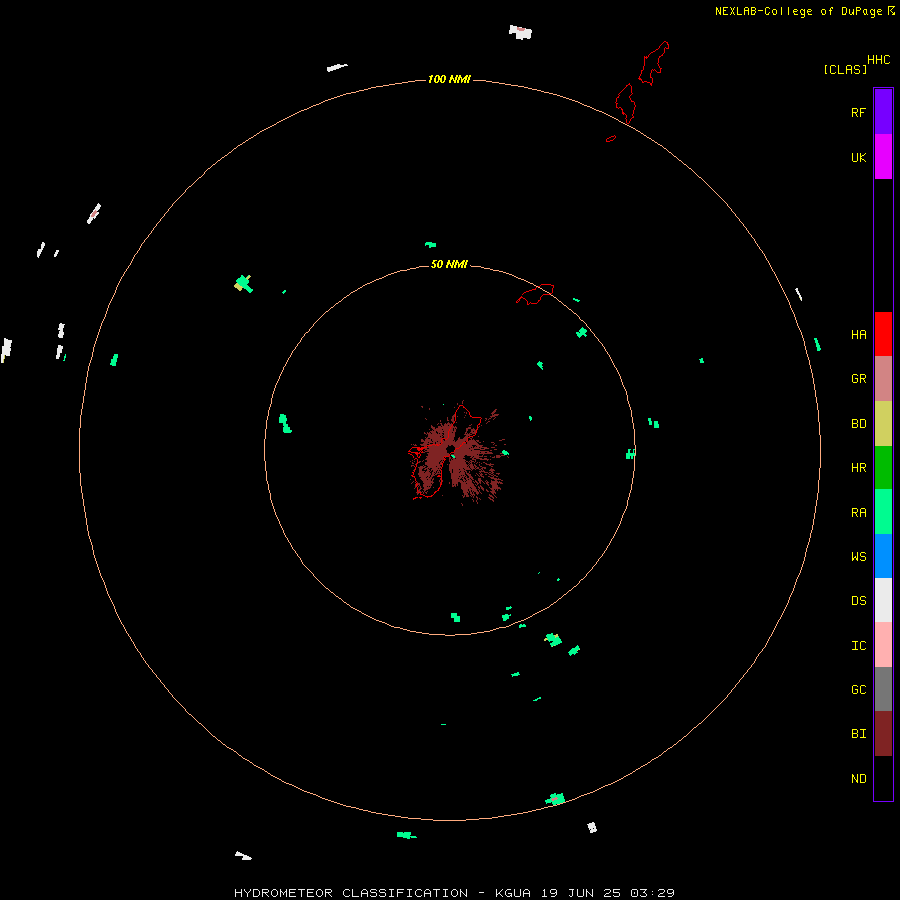Image resolution: width=900 pixels, height=900 pixels.
Task: Click the ND legend label
Action: [858, 779]
